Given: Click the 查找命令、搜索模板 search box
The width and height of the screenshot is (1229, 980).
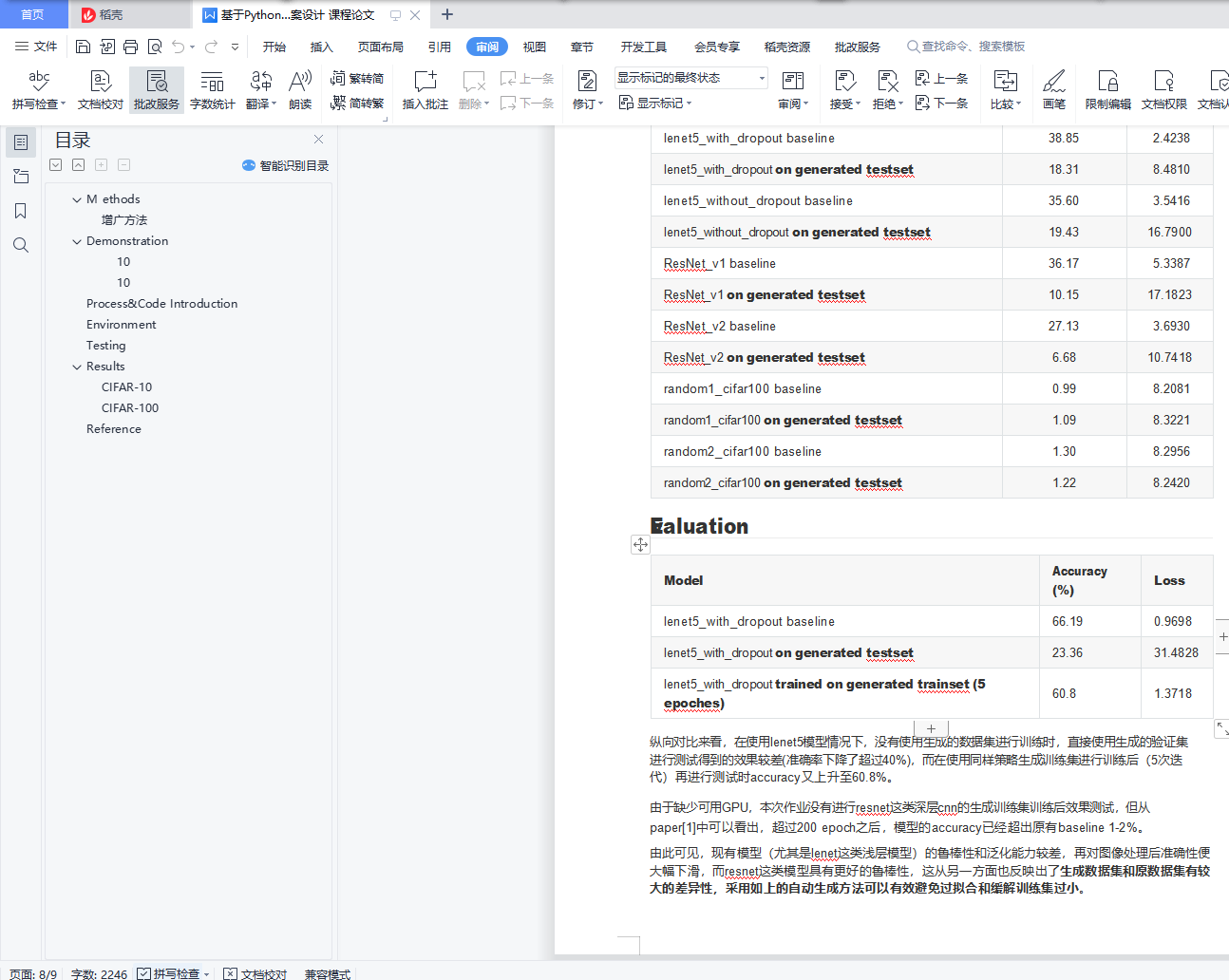Looking at the screenshot, I should (967, 47).
